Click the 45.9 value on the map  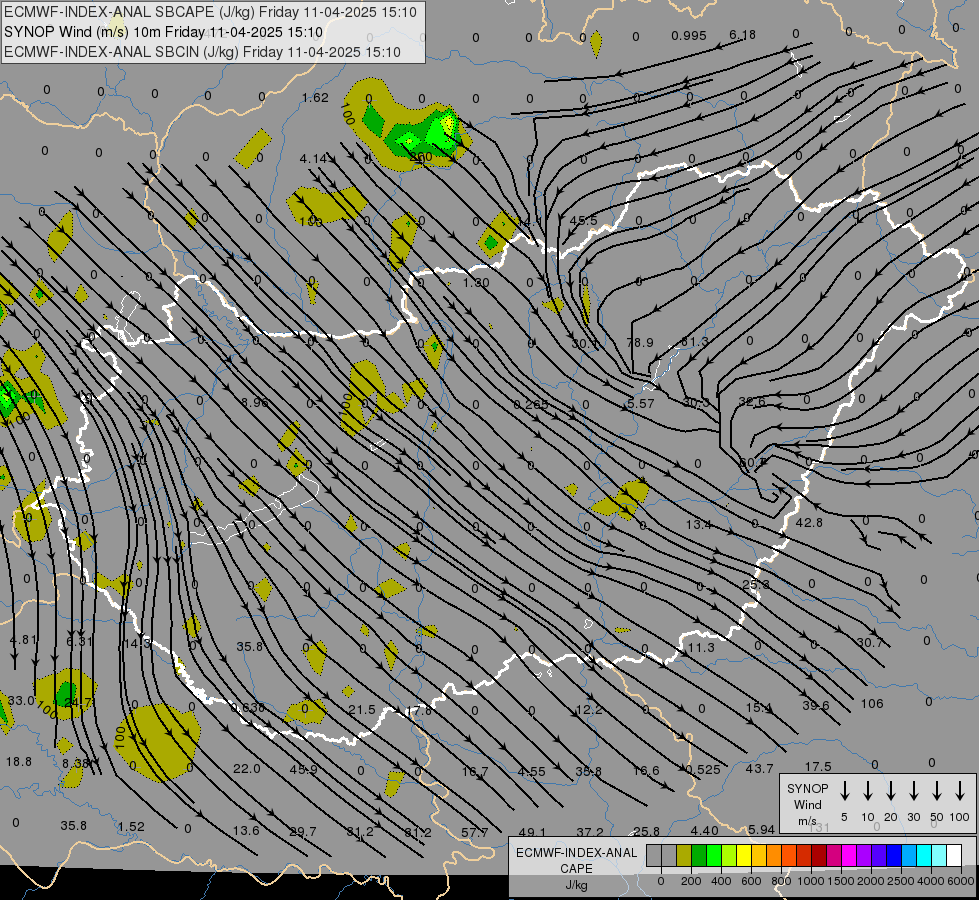click(x=303, y=769)
